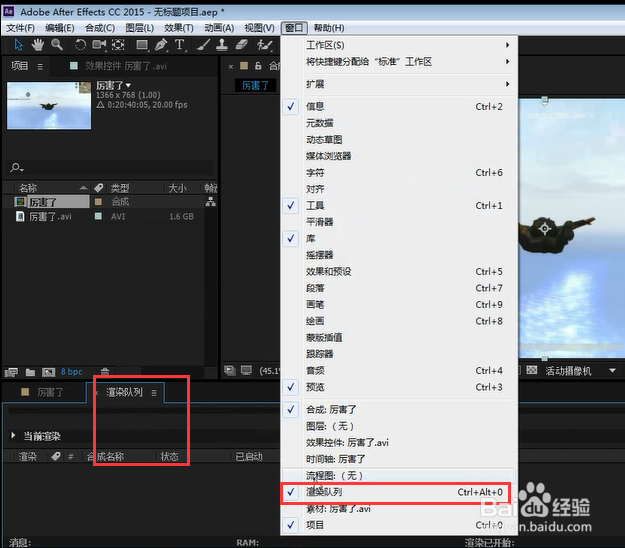This screenshot has height=548, width=625.
Task: Select the Zoom magnifier tool
Action: [x=57, y=45]
